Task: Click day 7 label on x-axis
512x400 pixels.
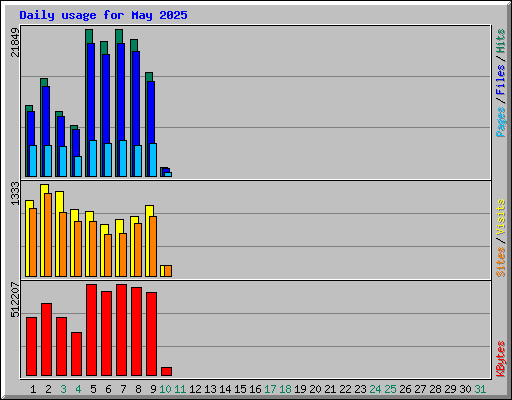Action: (123, 389)
